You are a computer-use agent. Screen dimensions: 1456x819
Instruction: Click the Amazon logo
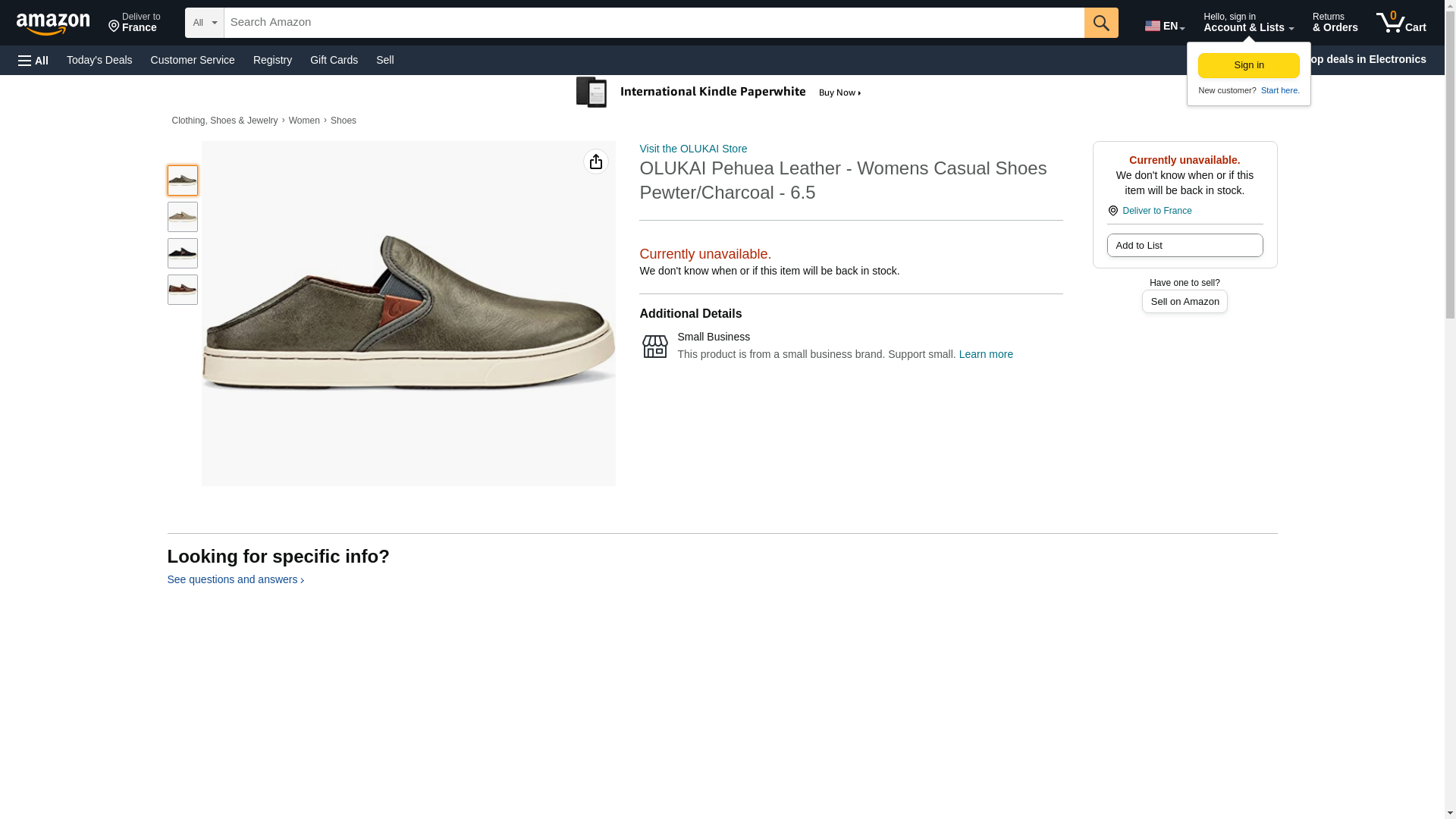coord(53,24)
